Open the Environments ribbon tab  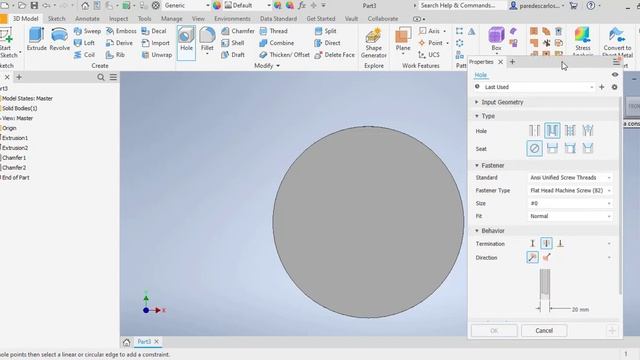[x=232, y=19]
